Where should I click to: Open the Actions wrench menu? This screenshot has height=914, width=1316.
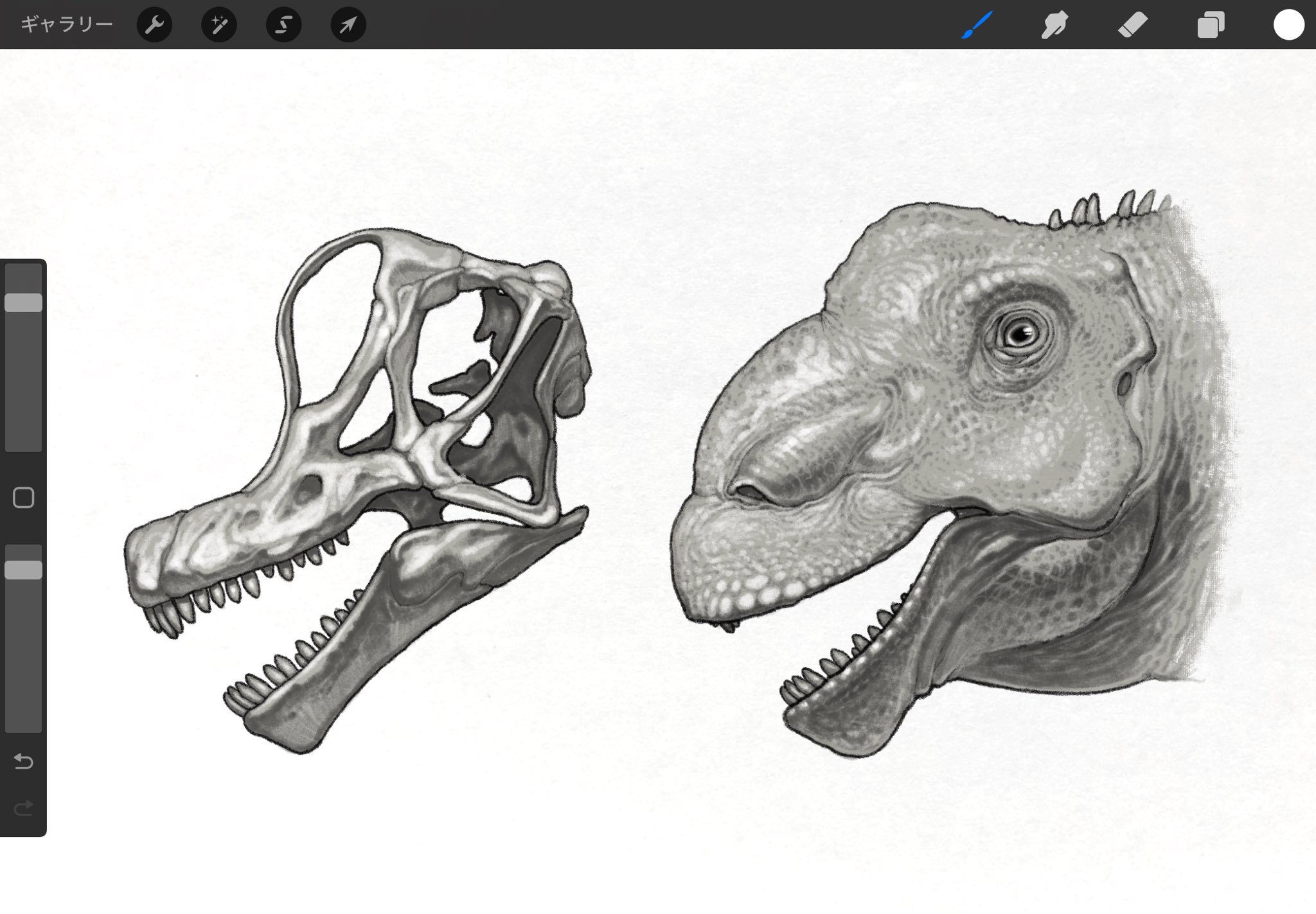coord(154,25)
